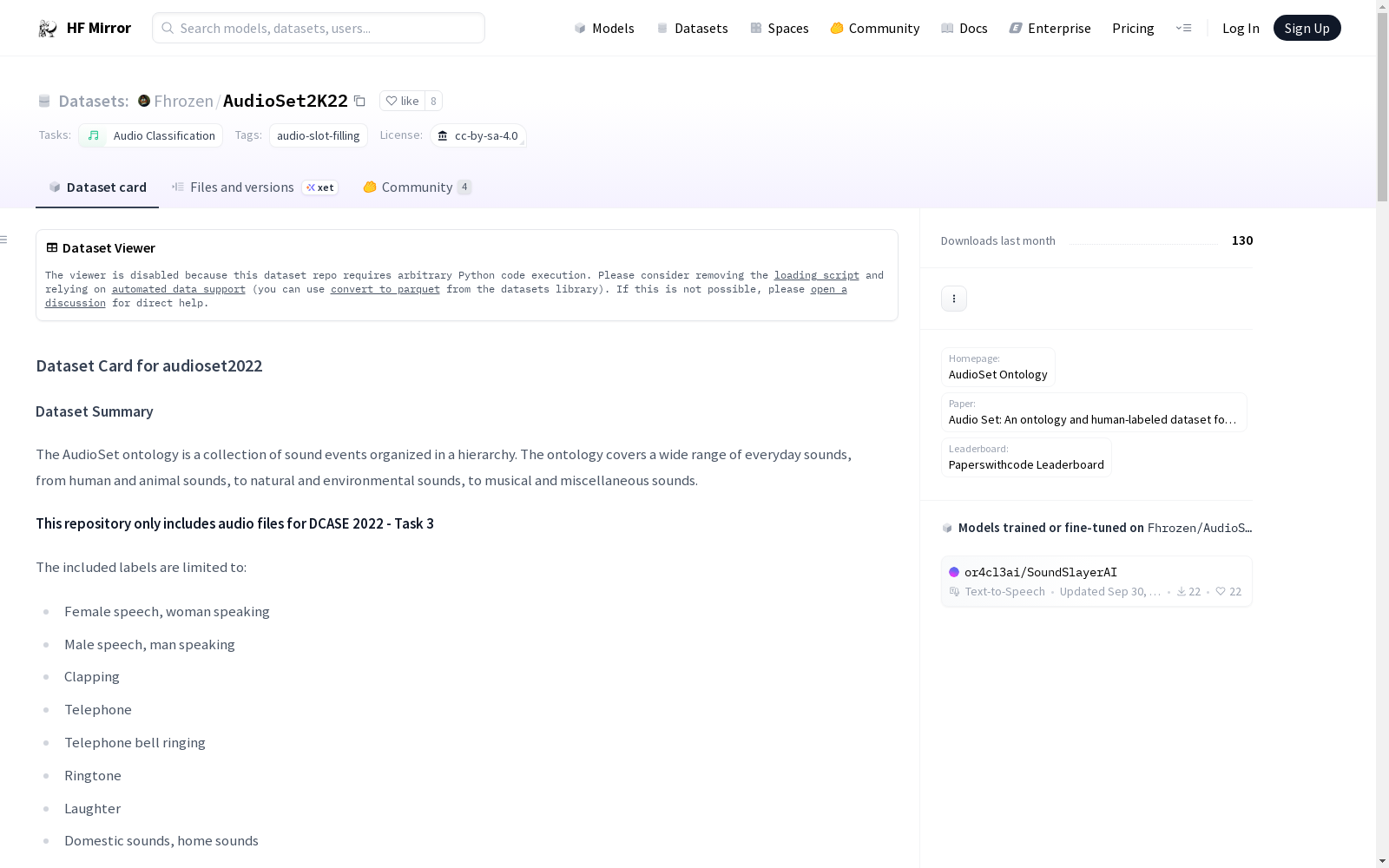Like the AudioSet2K22 dataset

point(402,101)
